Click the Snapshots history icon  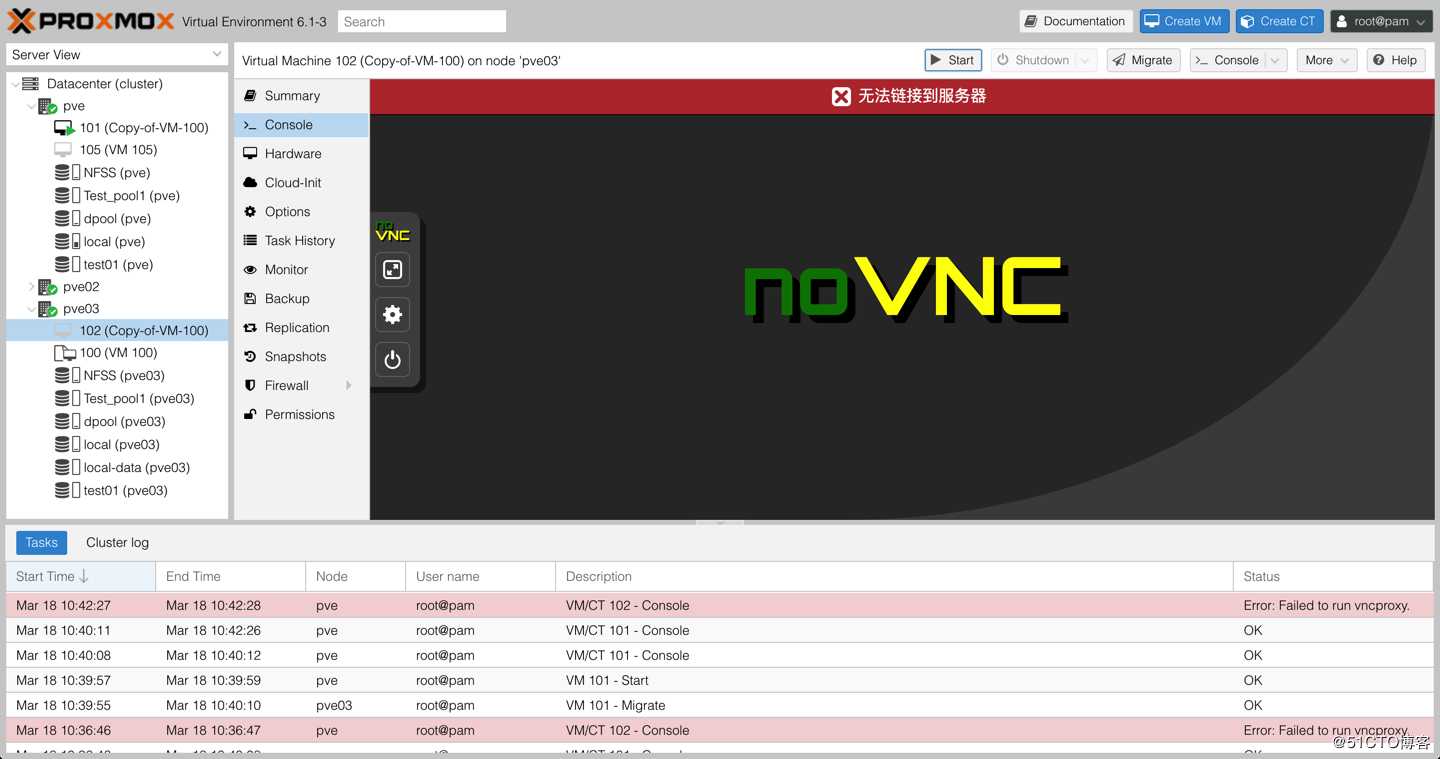click(250, 357)
